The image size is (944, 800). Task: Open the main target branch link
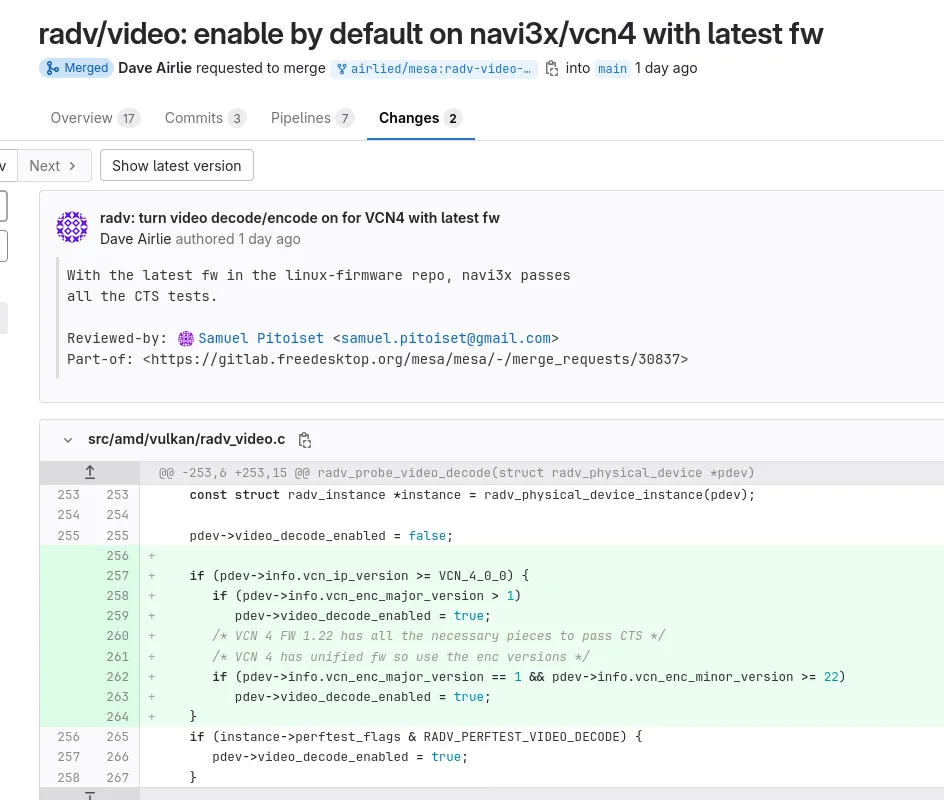(612, 69)
